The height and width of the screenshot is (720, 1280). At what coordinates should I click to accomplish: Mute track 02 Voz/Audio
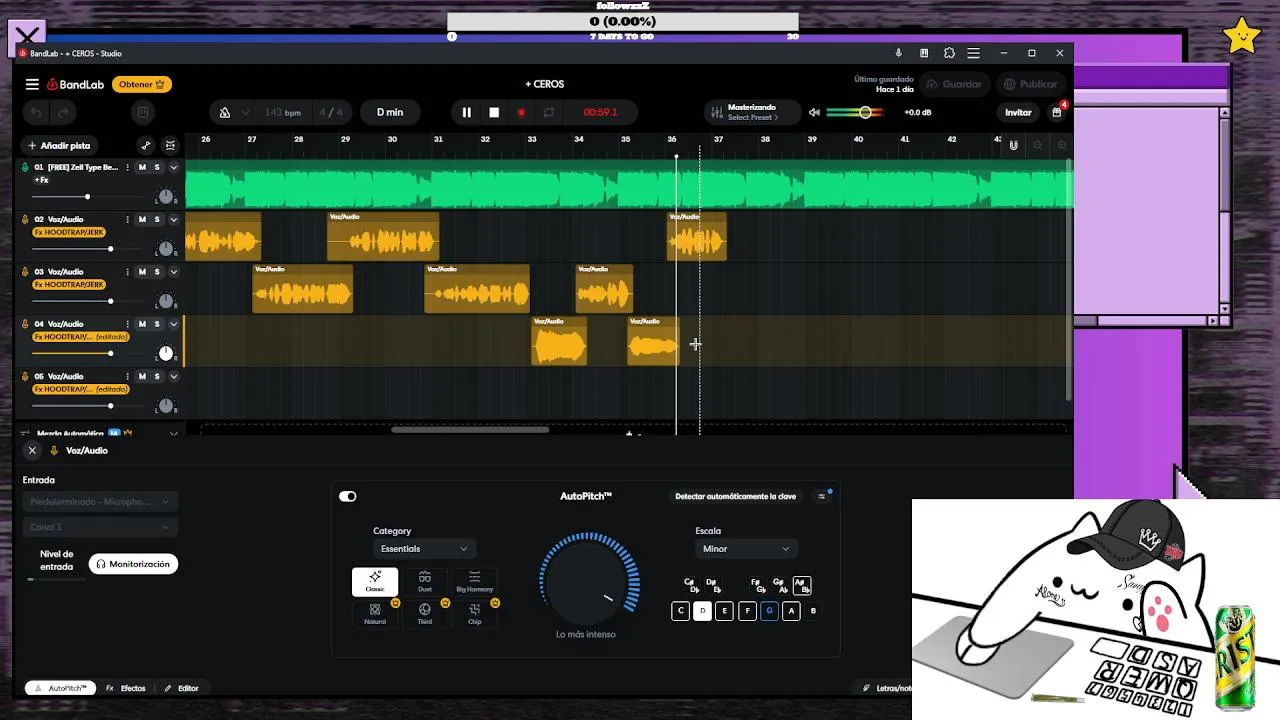pyautogui.click(x=142, y=220)
